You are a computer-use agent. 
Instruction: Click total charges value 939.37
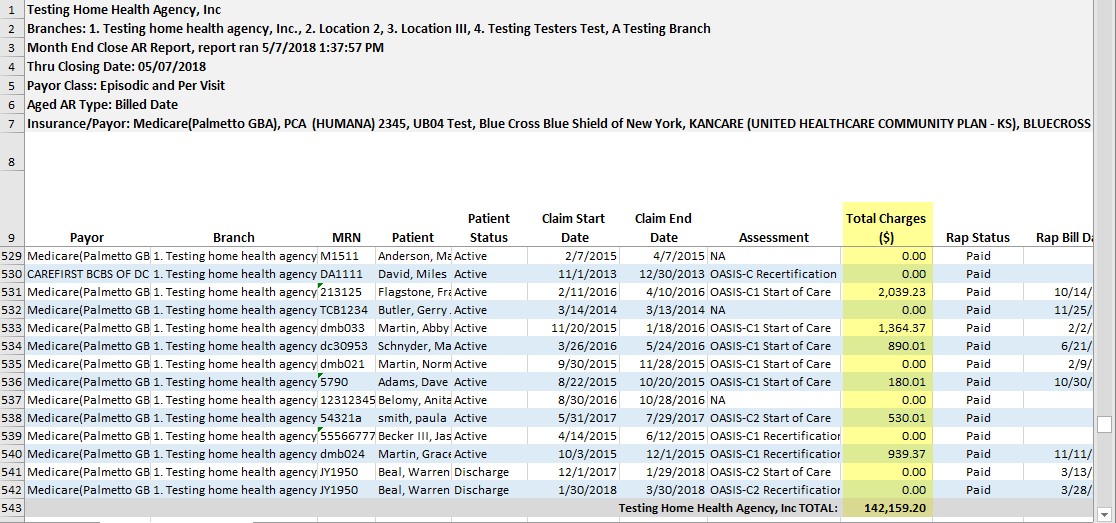pyautogui.click(x=887, y=454)
